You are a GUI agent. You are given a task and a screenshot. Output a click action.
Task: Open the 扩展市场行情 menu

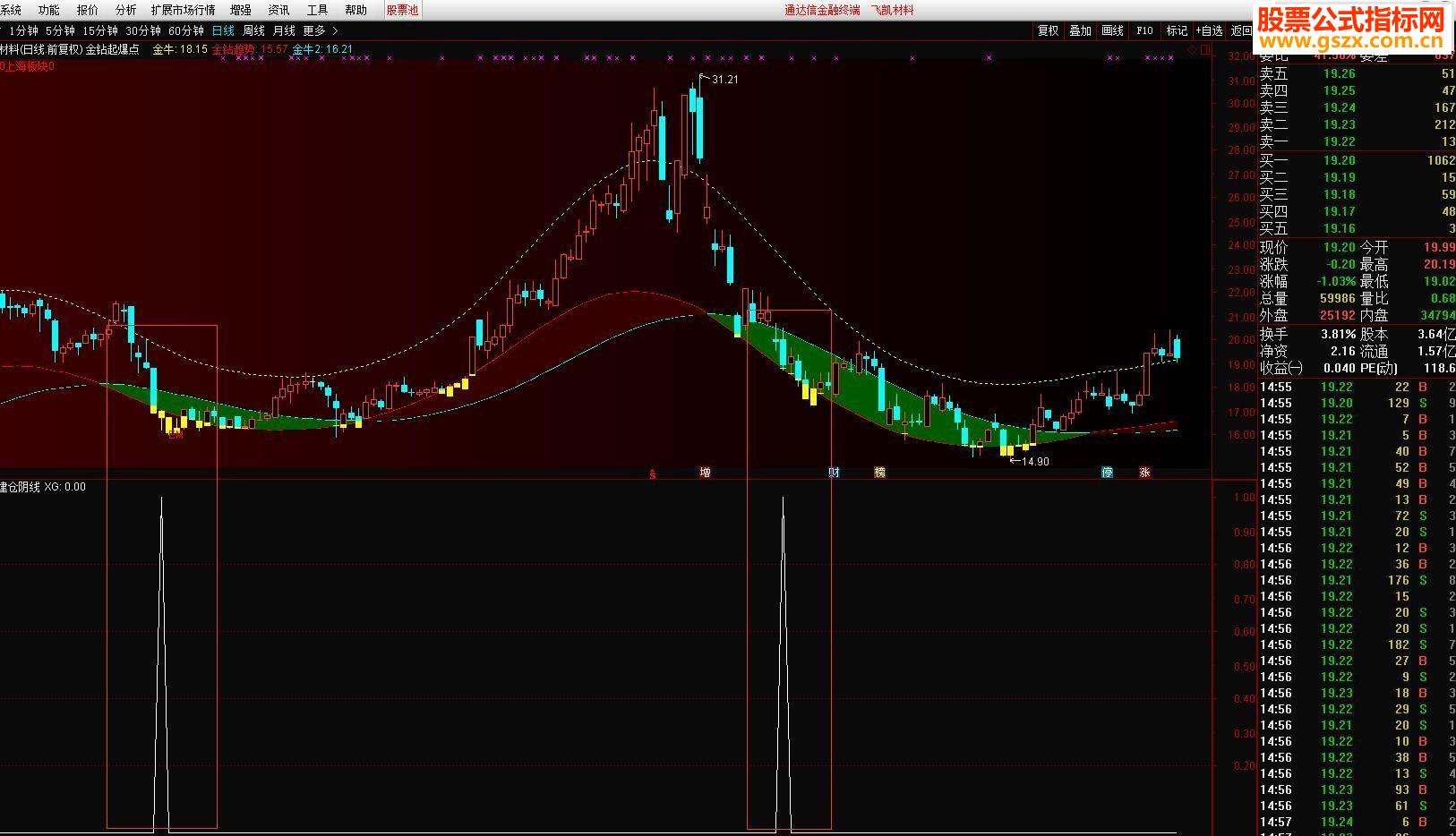click(x=183, y=10)
